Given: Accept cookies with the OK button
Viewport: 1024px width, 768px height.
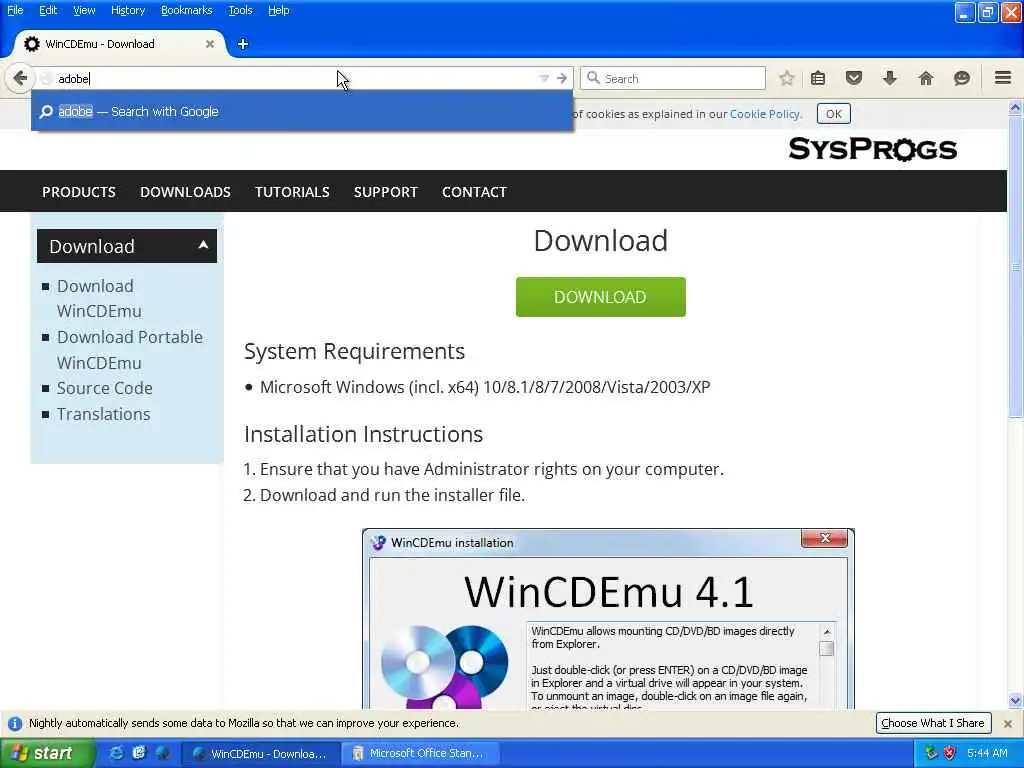Looking at the screenshot, I should pos(833,114).
